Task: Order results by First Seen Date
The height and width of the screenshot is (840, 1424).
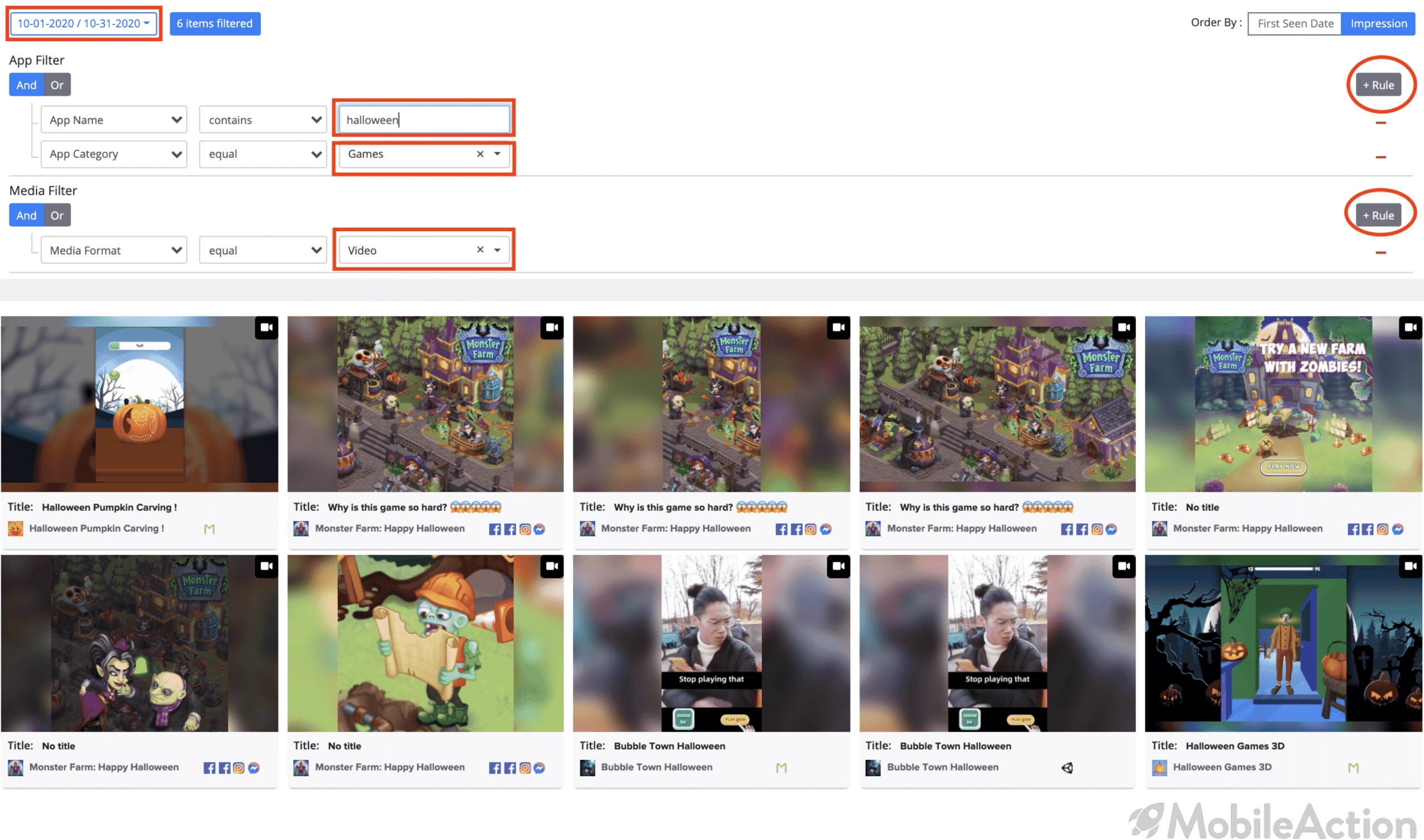Action: [1294, 23]
